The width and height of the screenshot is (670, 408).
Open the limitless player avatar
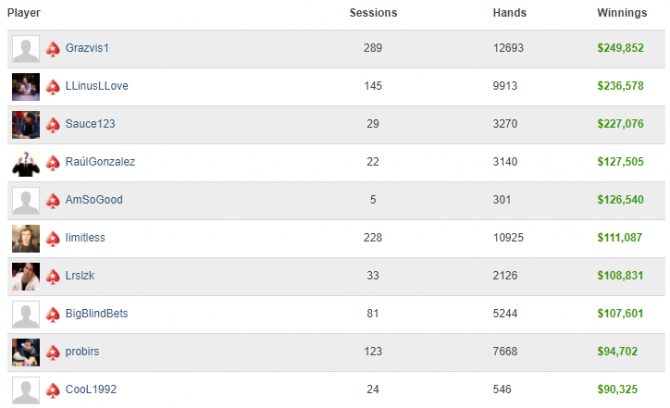point(26,238)
